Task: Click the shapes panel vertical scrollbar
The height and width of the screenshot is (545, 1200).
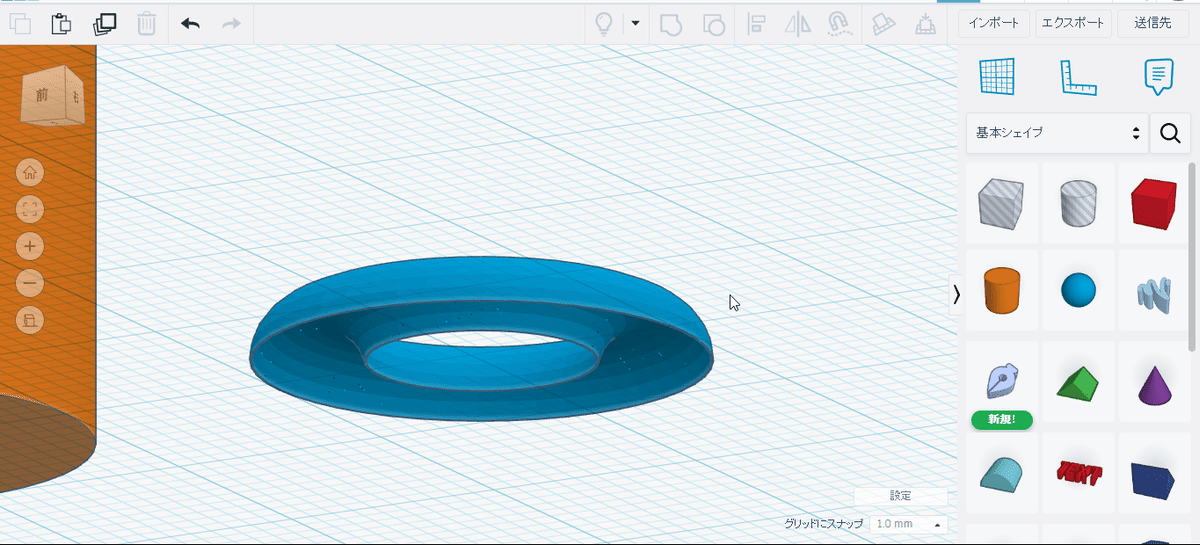Action: [x=1192, y=256]
